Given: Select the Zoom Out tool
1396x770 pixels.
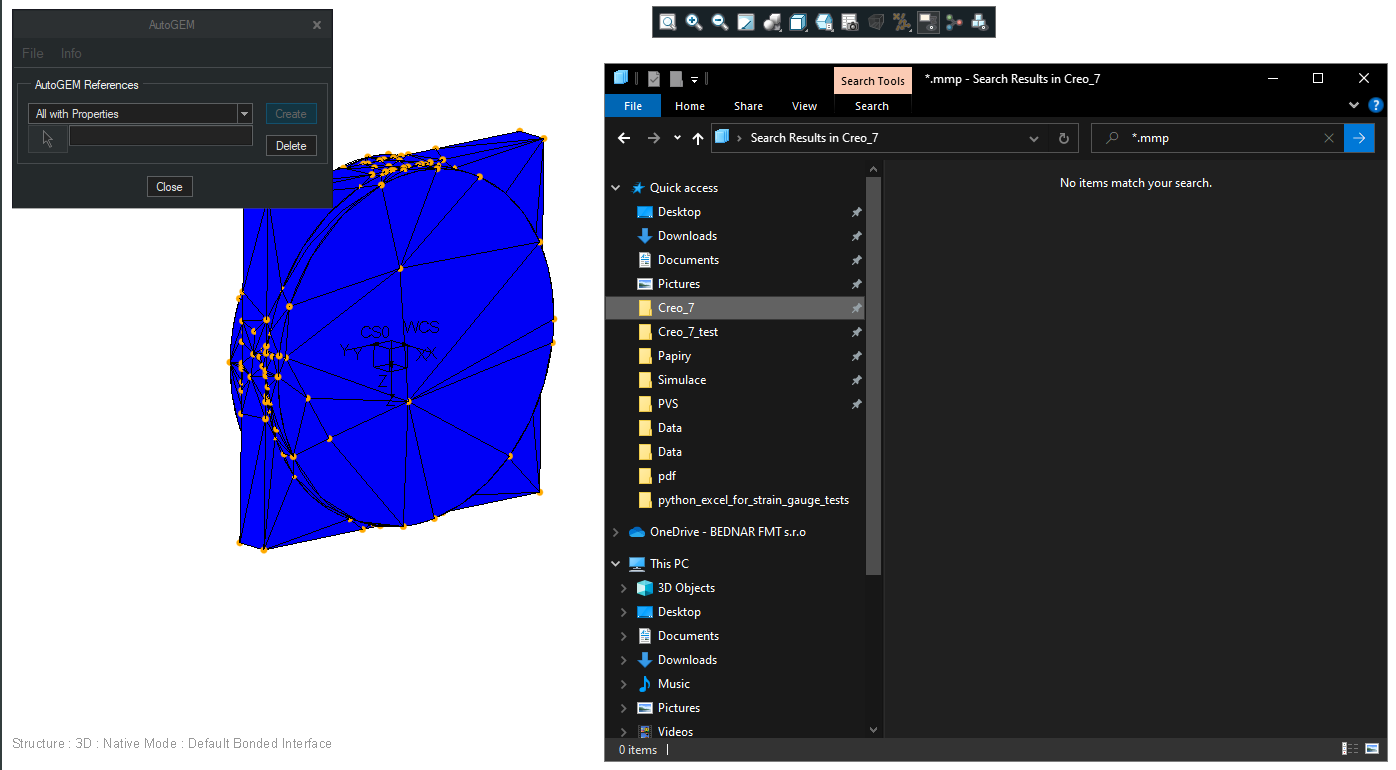Looking at the screenshot, I should [720, 21].
